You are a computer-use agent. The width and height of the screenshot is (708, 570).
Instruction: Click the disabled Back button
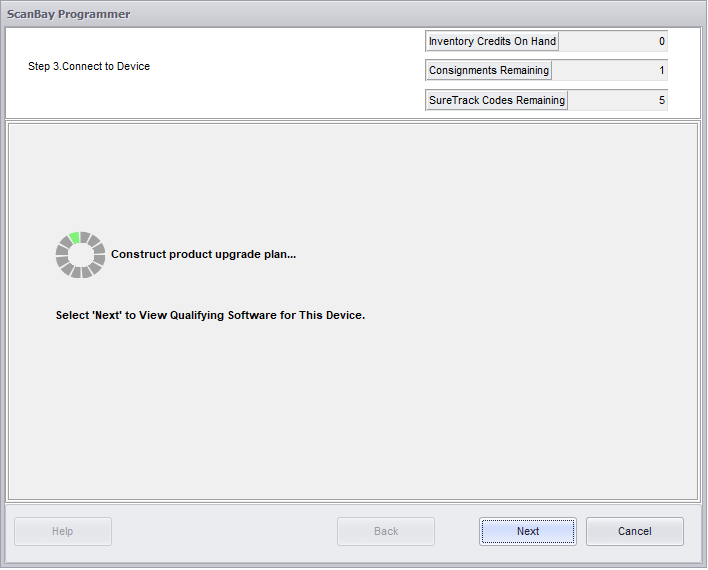(386, 531)
